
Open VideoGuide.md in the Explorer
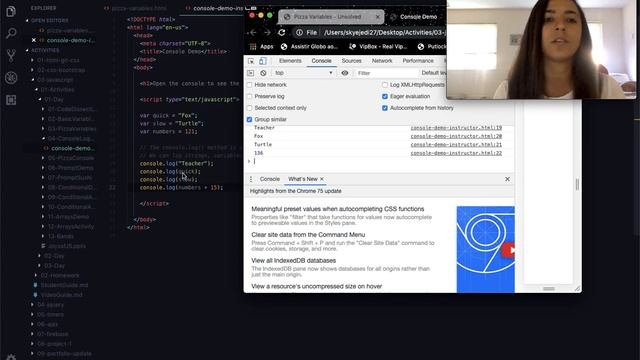pos(62,295)
